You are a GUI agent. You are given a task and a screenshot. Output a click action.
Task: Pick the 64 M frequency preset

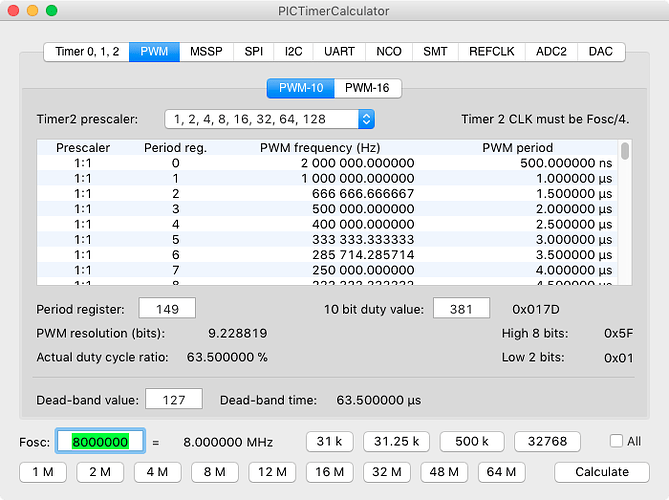(x=501, y=471)
